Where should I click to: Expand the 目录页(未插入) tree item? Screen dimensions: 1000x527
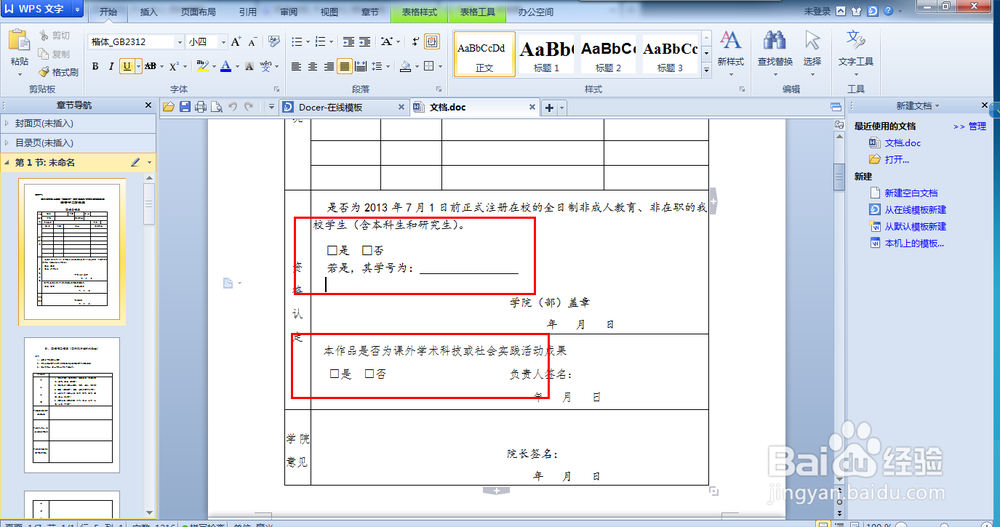[x=6, y=143]
